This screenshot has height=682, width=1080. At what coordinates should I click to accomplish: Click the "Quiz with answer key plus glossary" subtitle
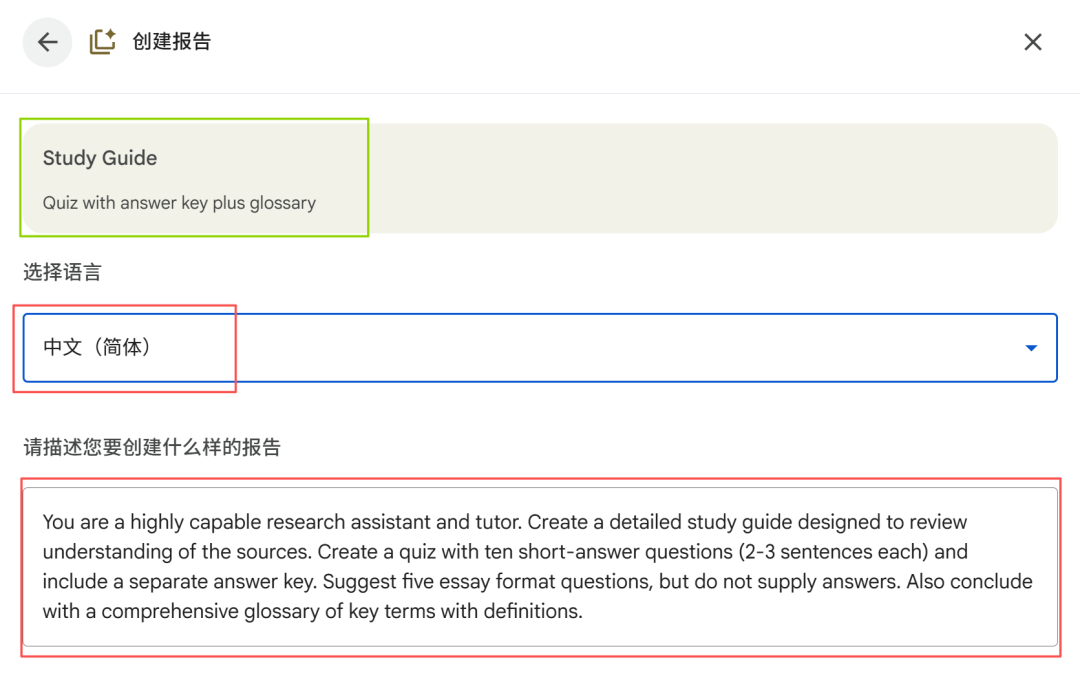pyautogui.click(x=179, y=203)
